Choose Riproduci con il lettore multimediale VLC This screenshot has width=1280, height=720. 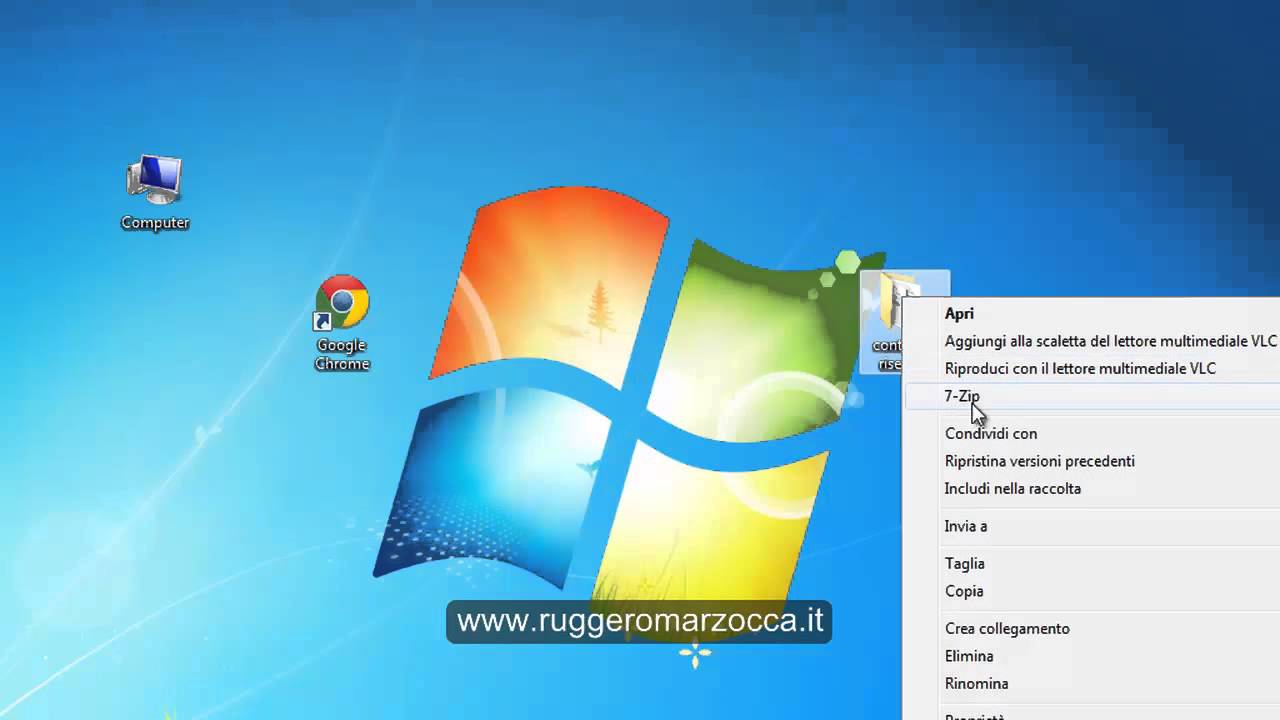point(1091,369)
